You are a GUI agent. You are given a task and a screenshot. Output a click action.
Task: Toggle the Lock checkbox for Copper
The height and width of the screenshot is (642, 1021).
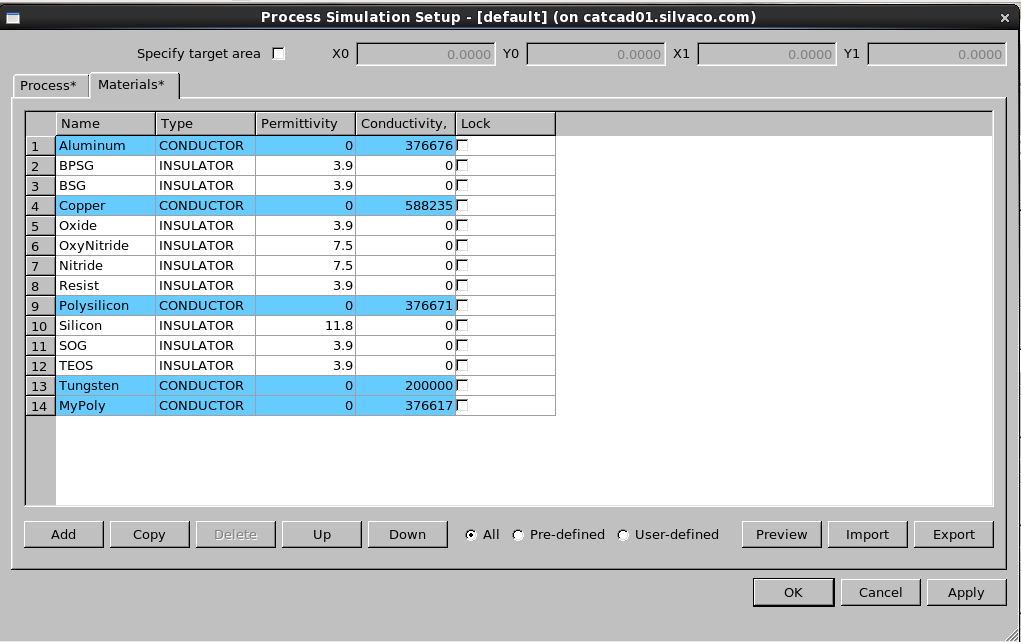click(463, 206)
